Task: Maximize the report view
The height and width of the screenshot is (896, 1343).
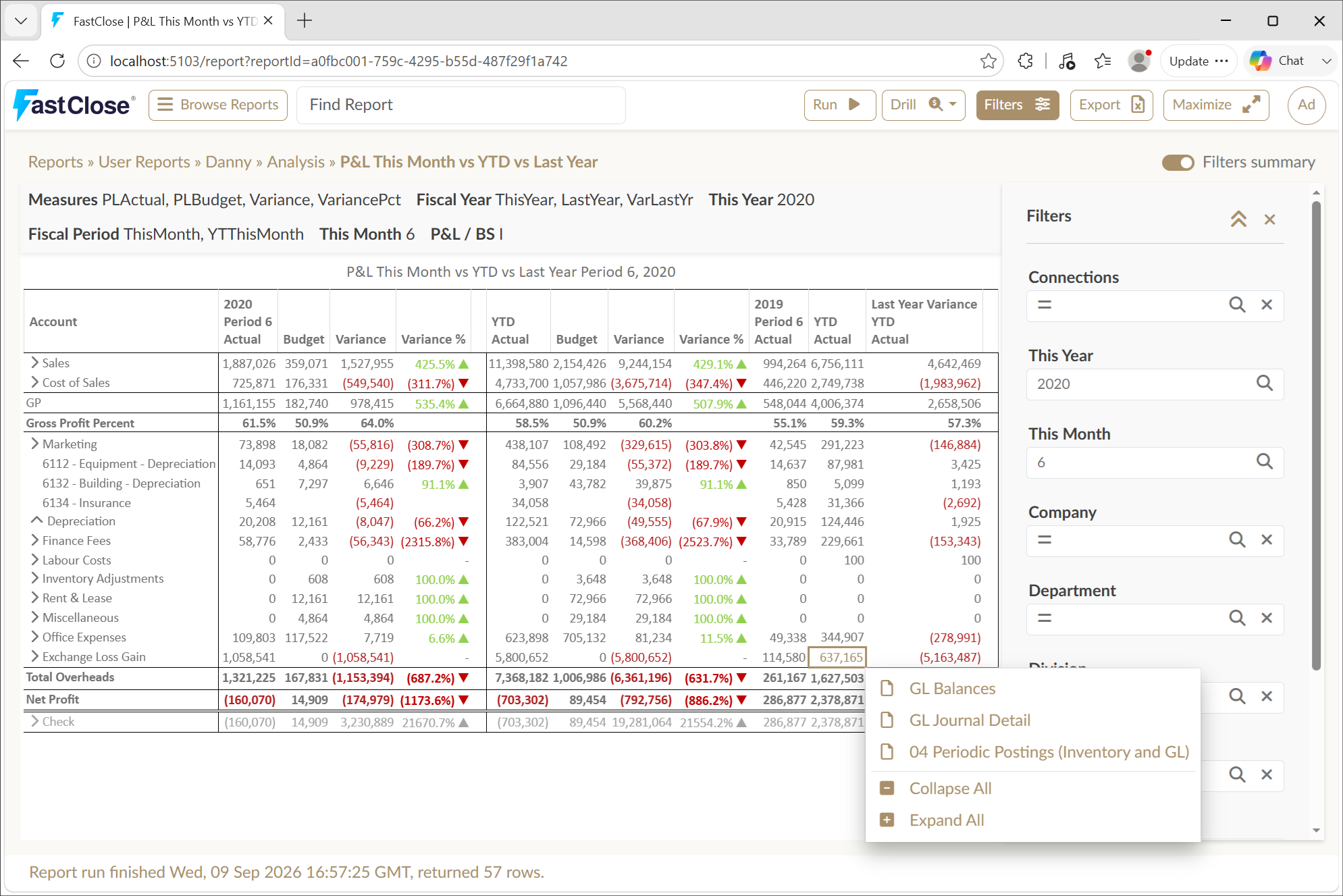Action: tap(1215, 105)
